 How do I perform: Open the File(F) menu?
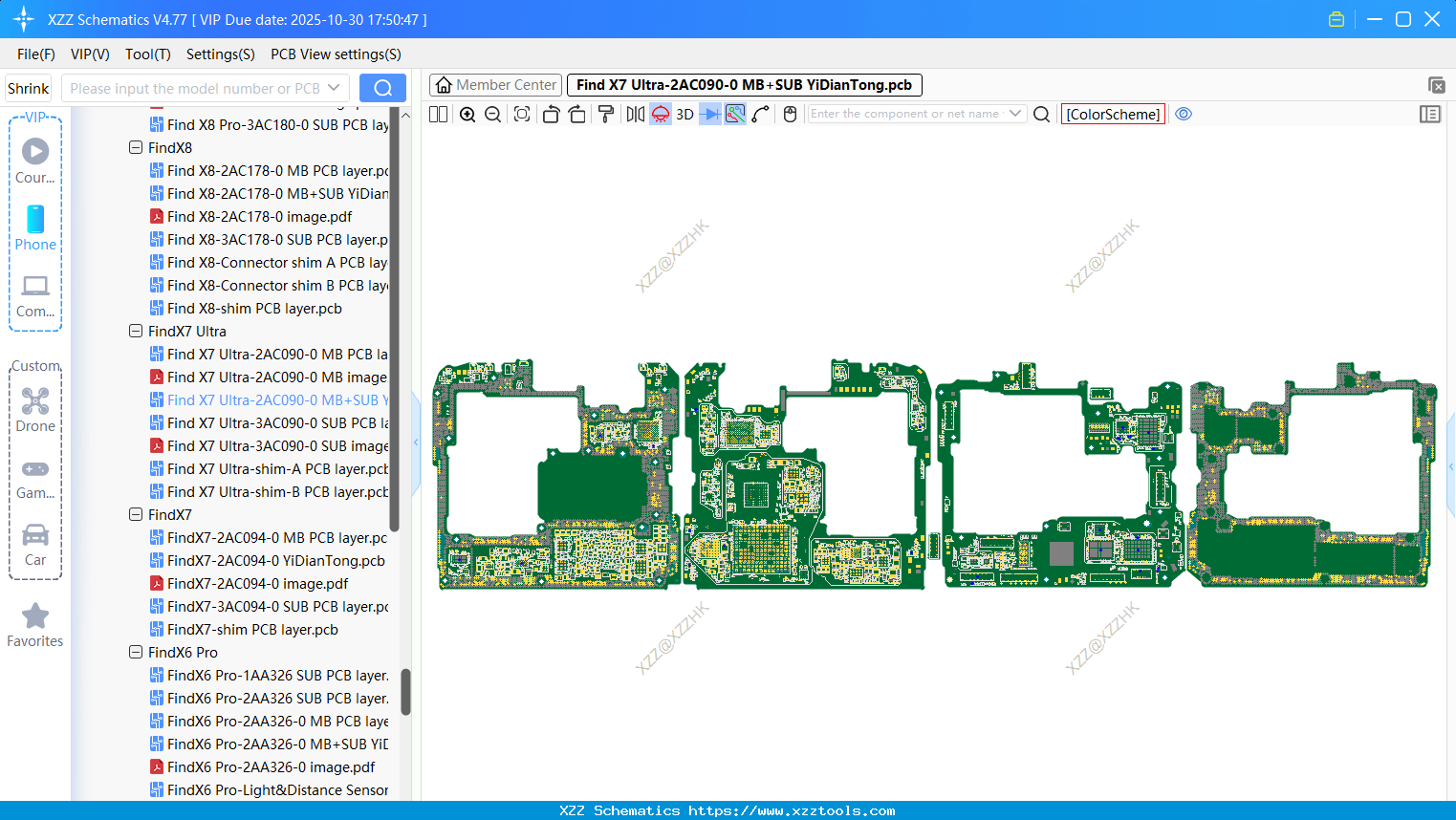36,54
